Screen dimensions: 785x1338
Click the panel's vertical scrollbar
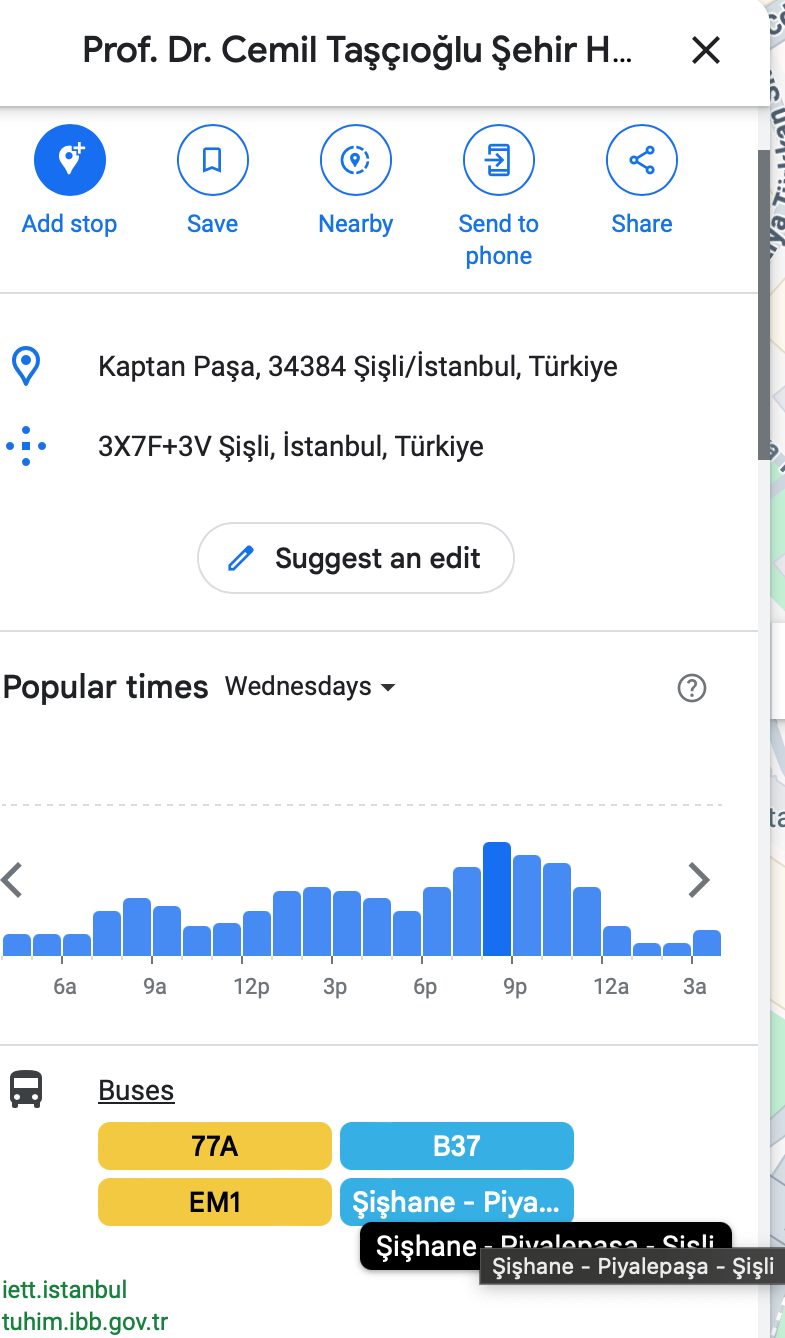tap(764, 300)
